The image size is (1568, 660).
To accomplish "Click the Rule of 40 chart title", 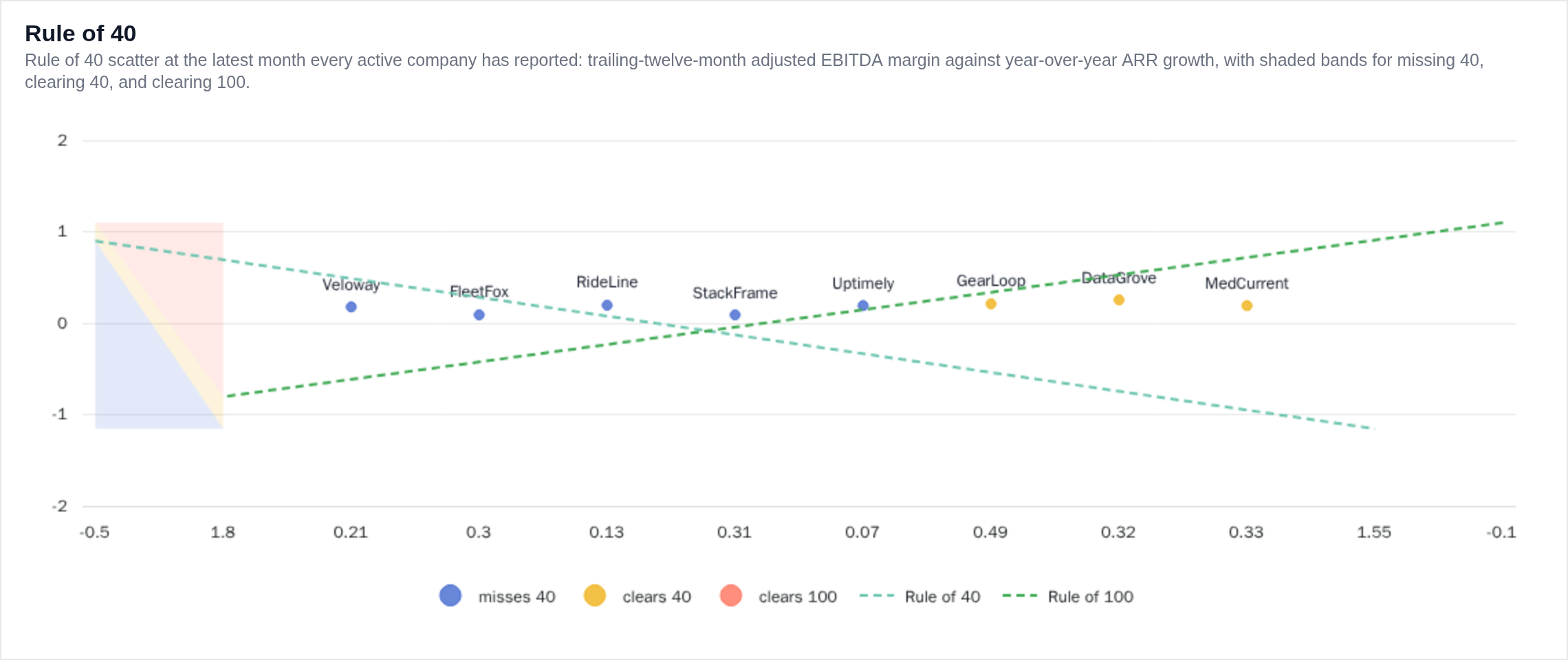I will pos(80,33).
